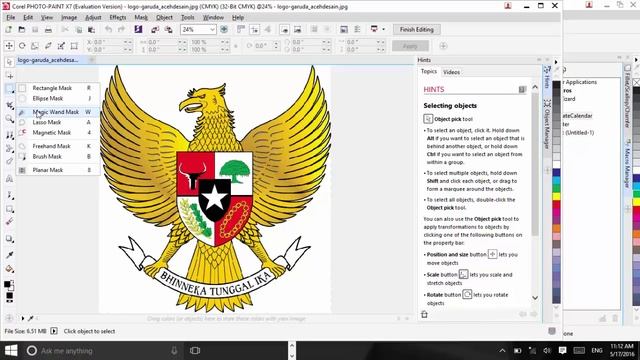Viewport: 640px width, 360px height.
Task: Choose Rectangle Mask from flyout
Action: point(58,88)
